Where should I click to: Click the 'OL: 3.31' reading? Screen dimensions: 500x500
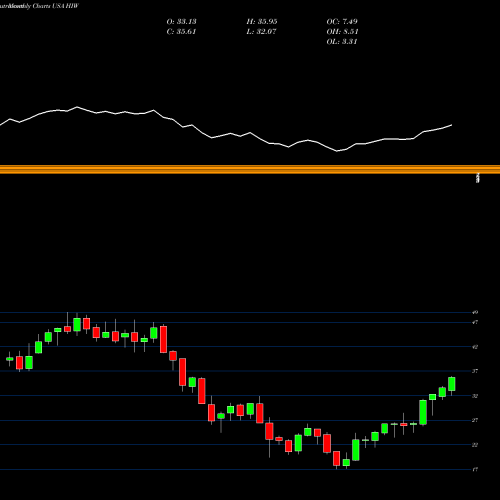tap(342, 42)
